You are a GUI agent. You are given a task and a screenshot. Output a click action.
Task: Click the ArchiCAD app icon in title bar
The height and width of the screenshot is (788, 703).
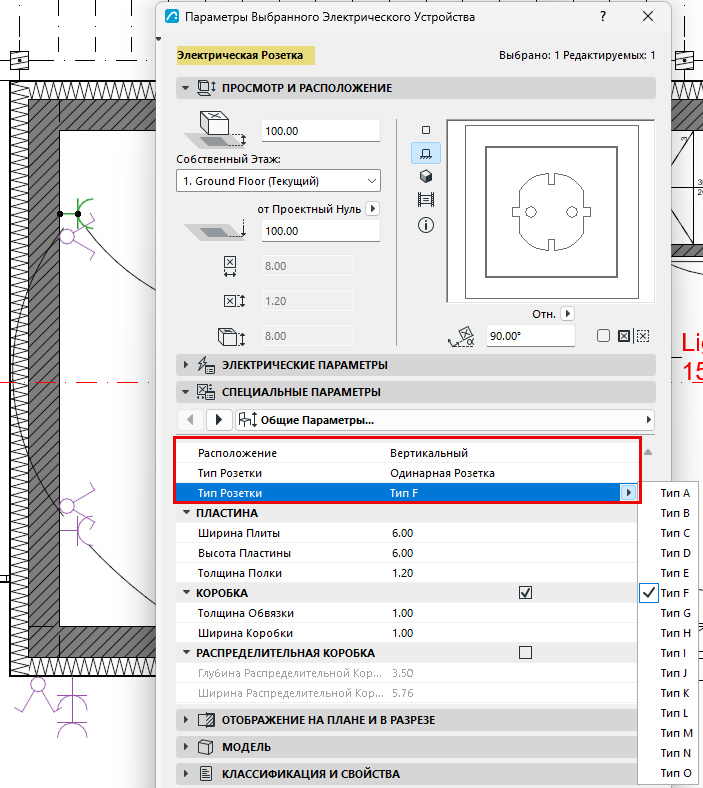pos(172,17)
